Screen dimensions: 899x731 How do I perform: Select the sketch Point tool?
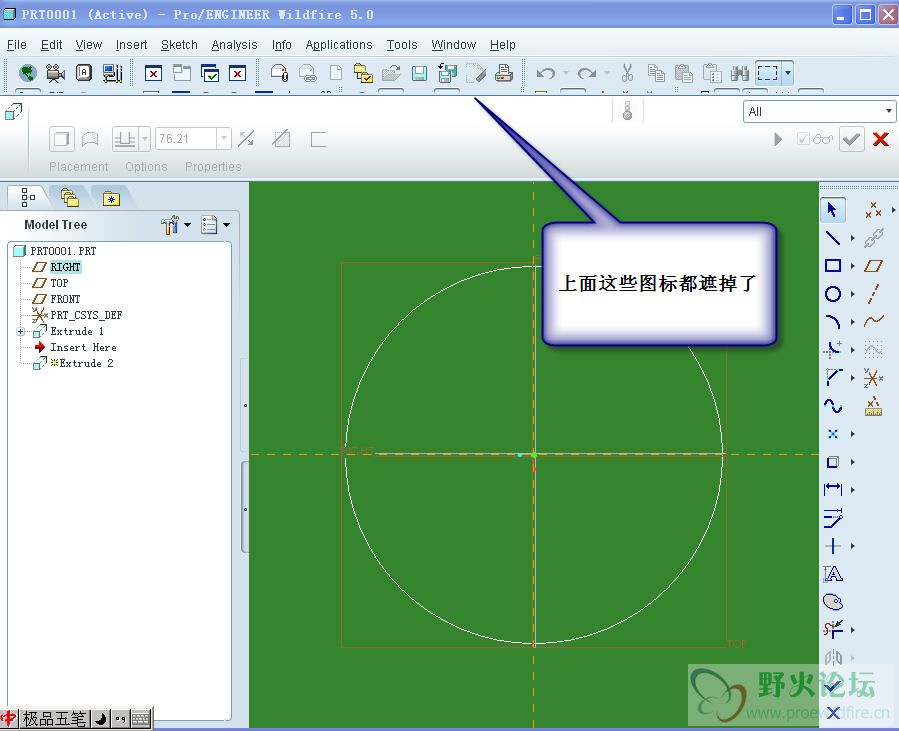click(x=832, y=433)
